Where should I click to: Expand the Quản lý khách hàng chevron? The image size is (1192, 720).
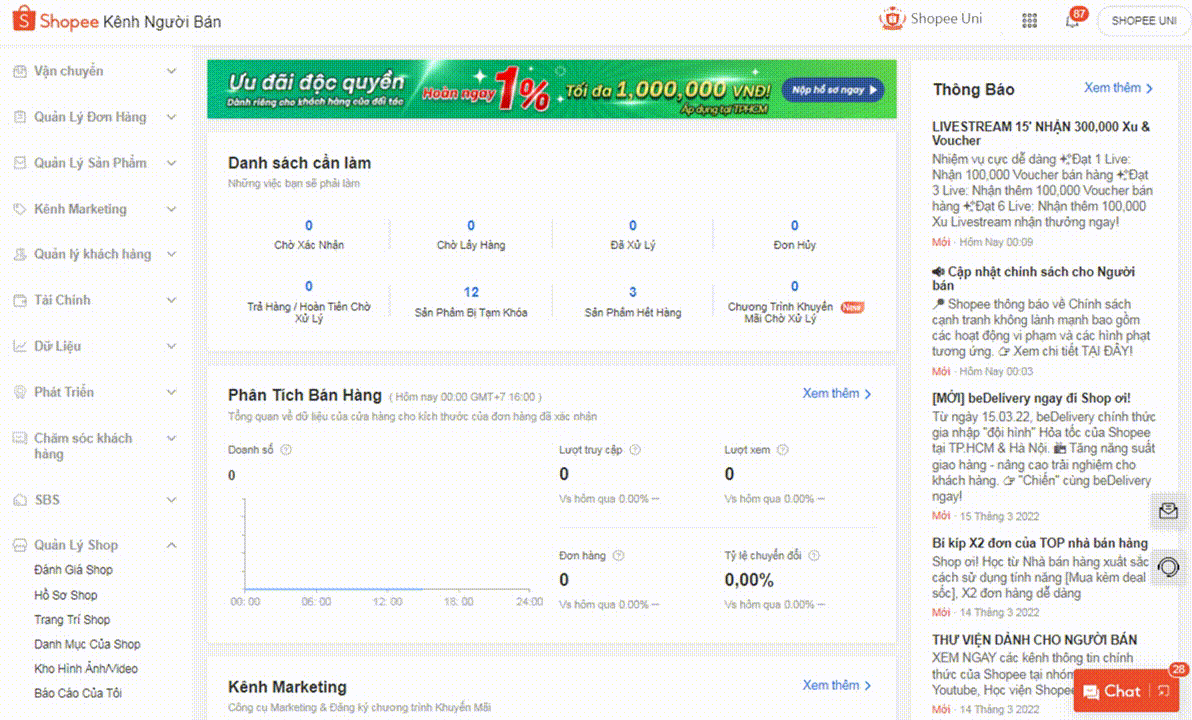coord(172,254)
